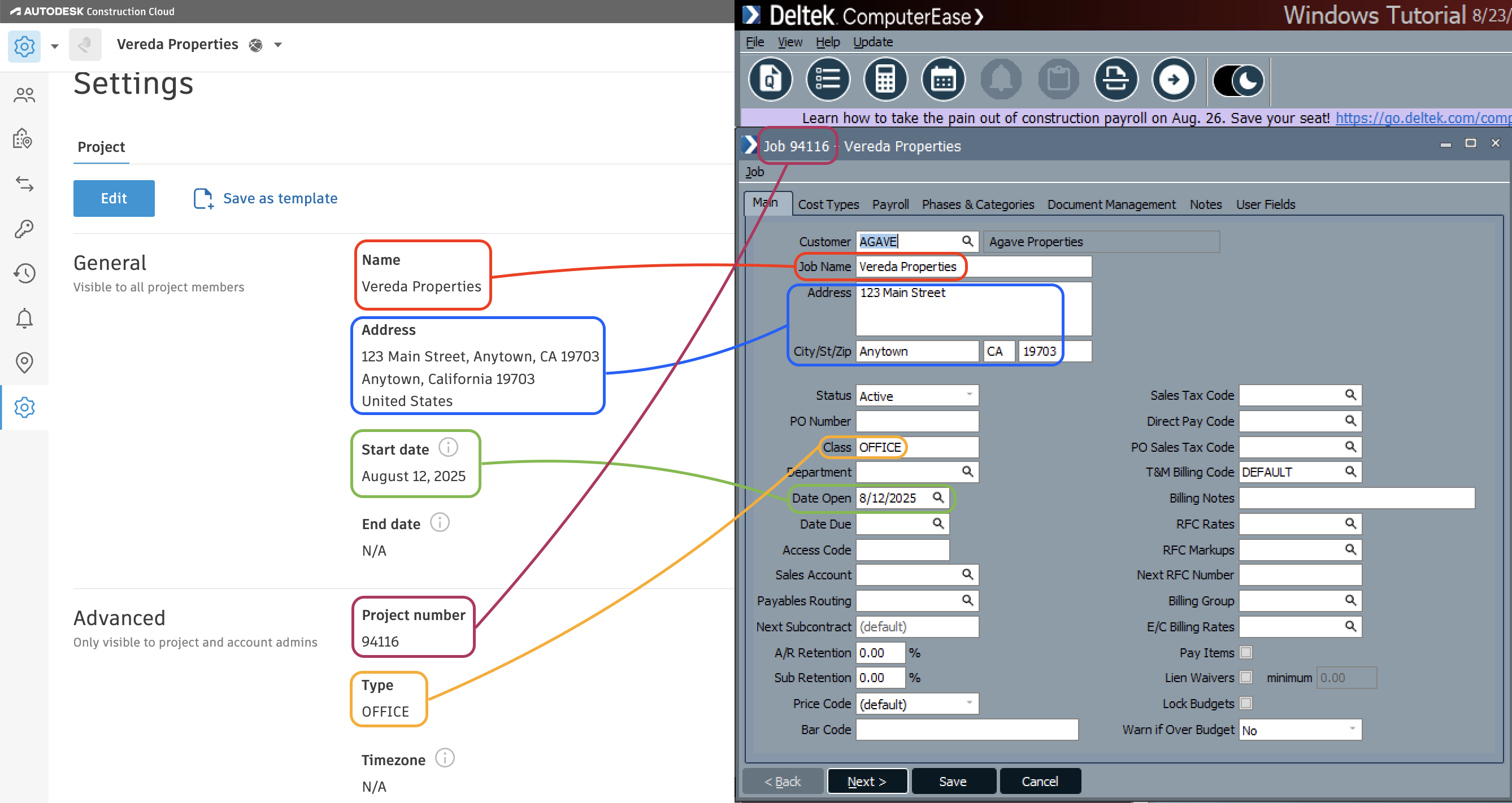
Task: Check the Lien Waivers checkbox
Action: click(x=1245, y=678)
